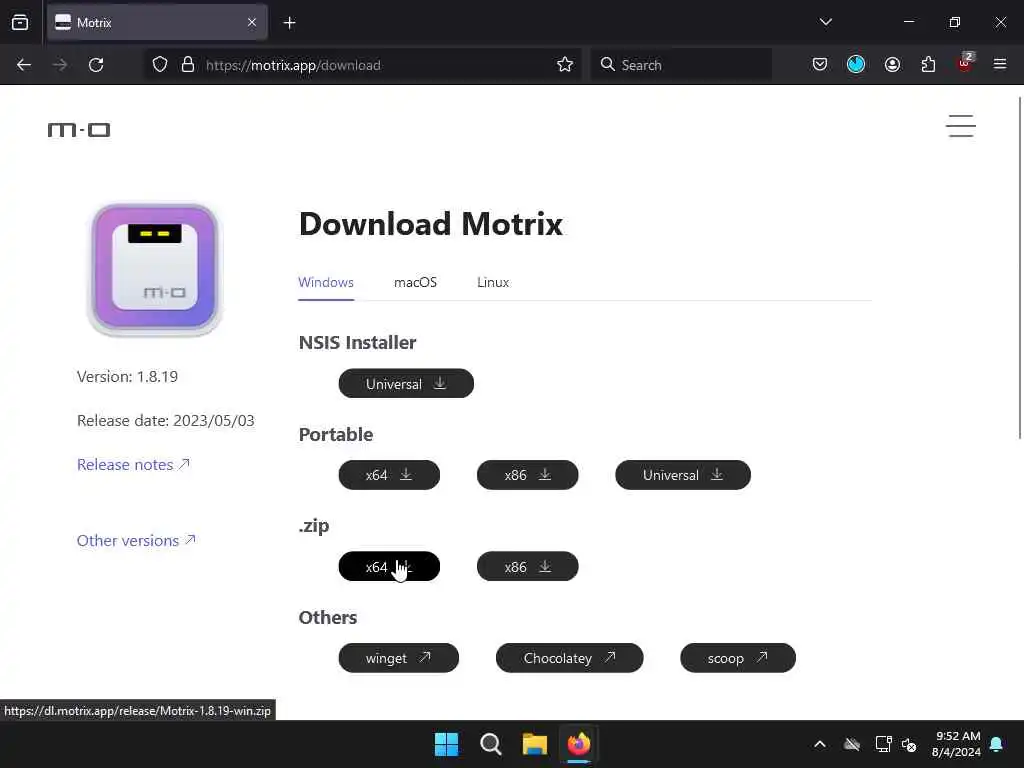Click the .zip section heading
Image resolution: width=1024 pixels, height=768 pixels.
coord(313,526)
